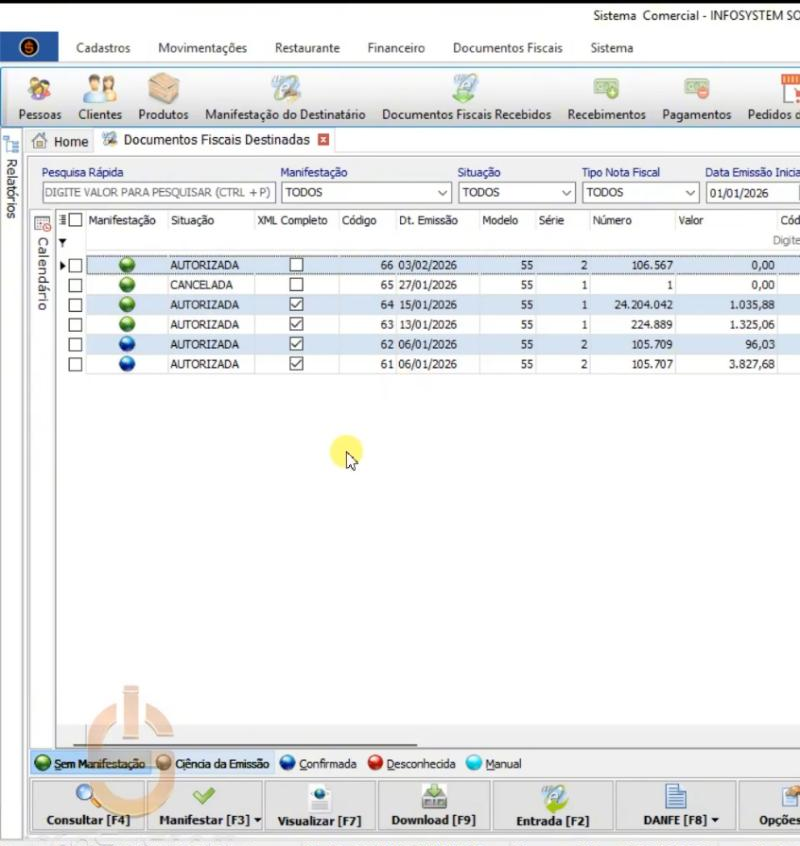Switch to the Home tab
The image size is (800, 846).
pos(60,141)
